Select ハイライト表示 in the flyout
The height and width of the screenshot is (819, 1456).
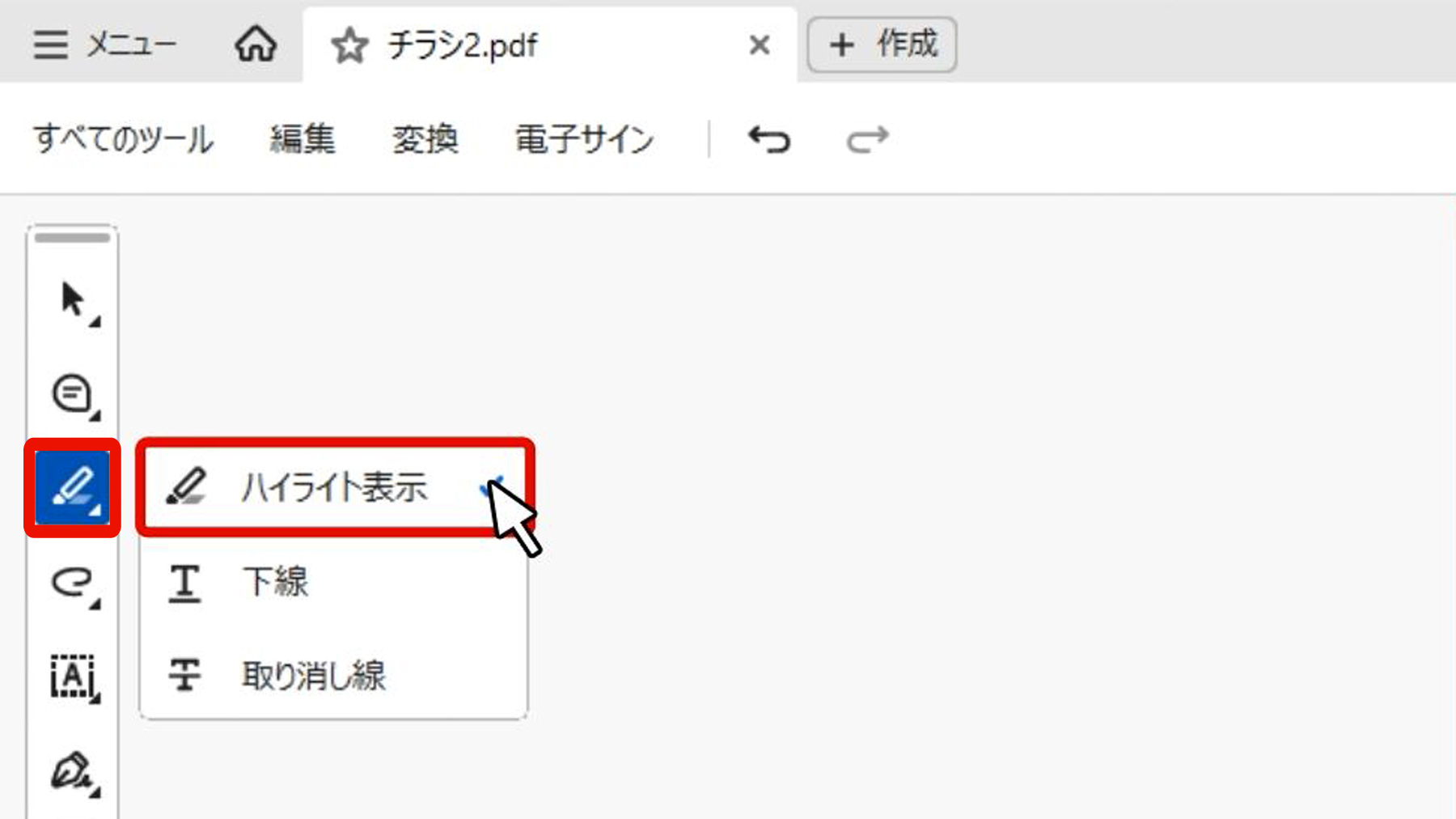[x=334, y=487]
